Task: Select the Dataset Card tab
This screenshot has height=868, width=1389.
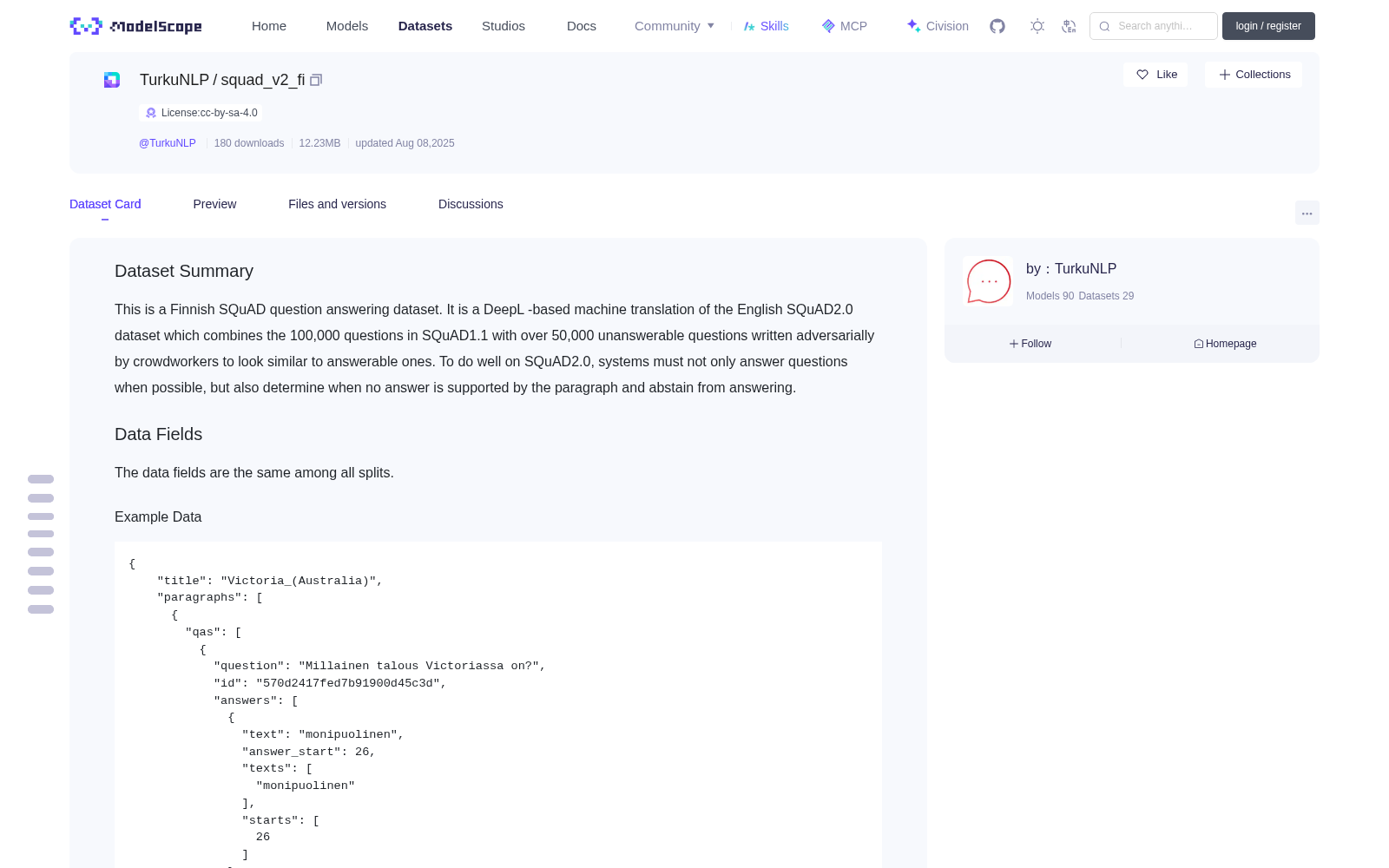Action: (105, 204)
